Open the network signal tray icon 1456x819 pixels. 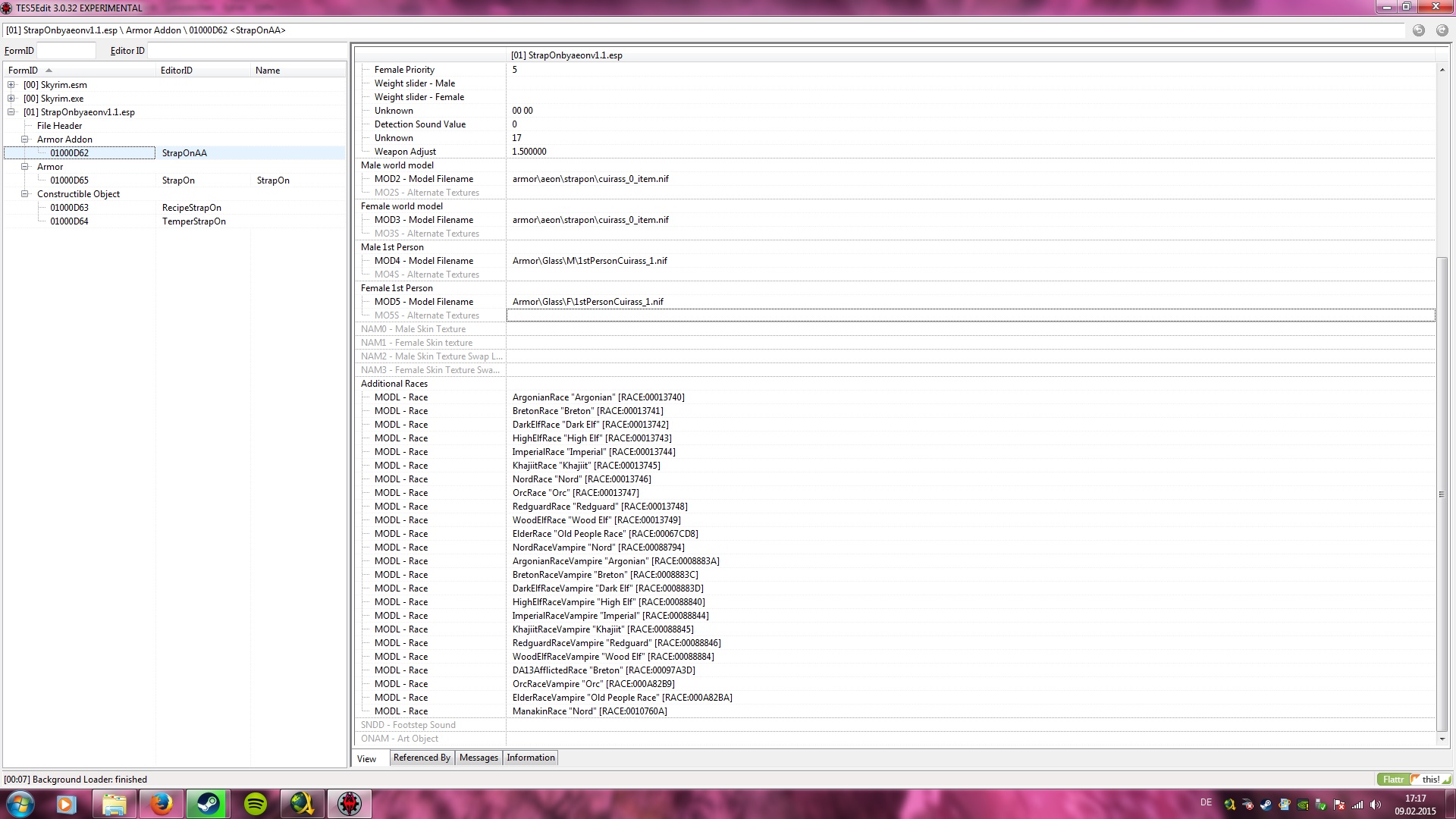coord(1357,805)
